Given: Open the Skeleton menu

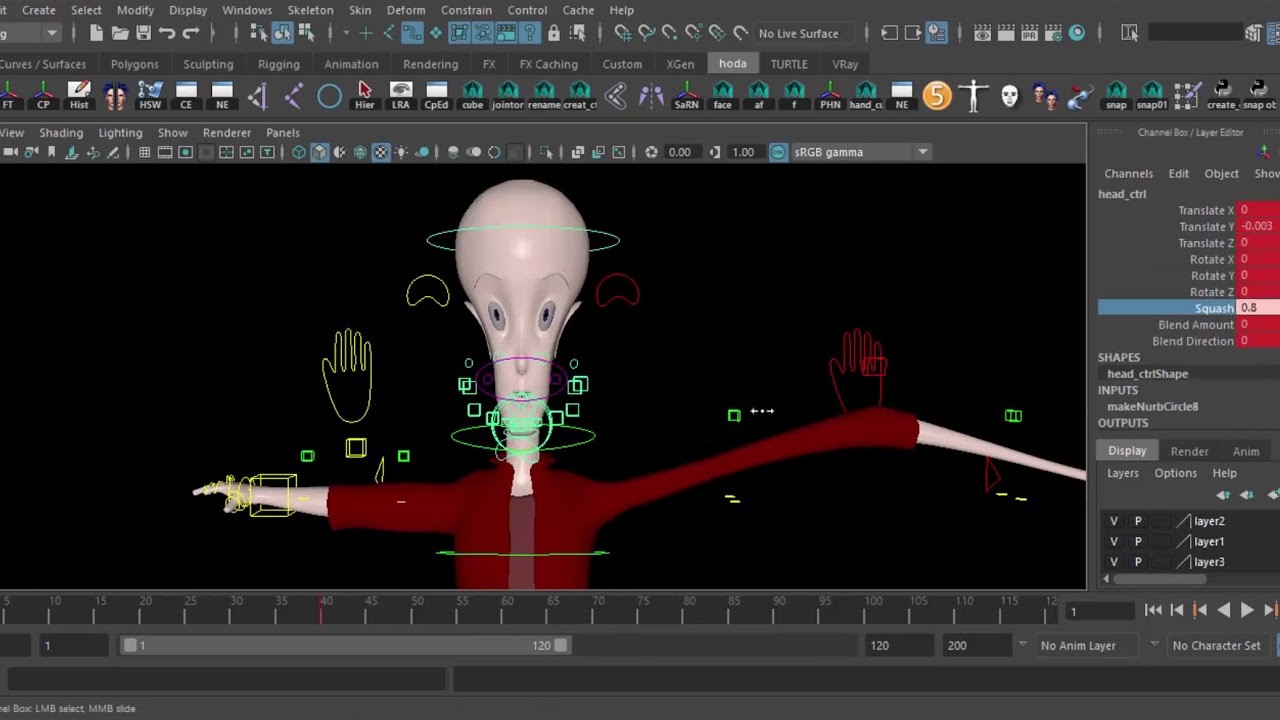Looking at the screenshot, I should click(310, 9).
